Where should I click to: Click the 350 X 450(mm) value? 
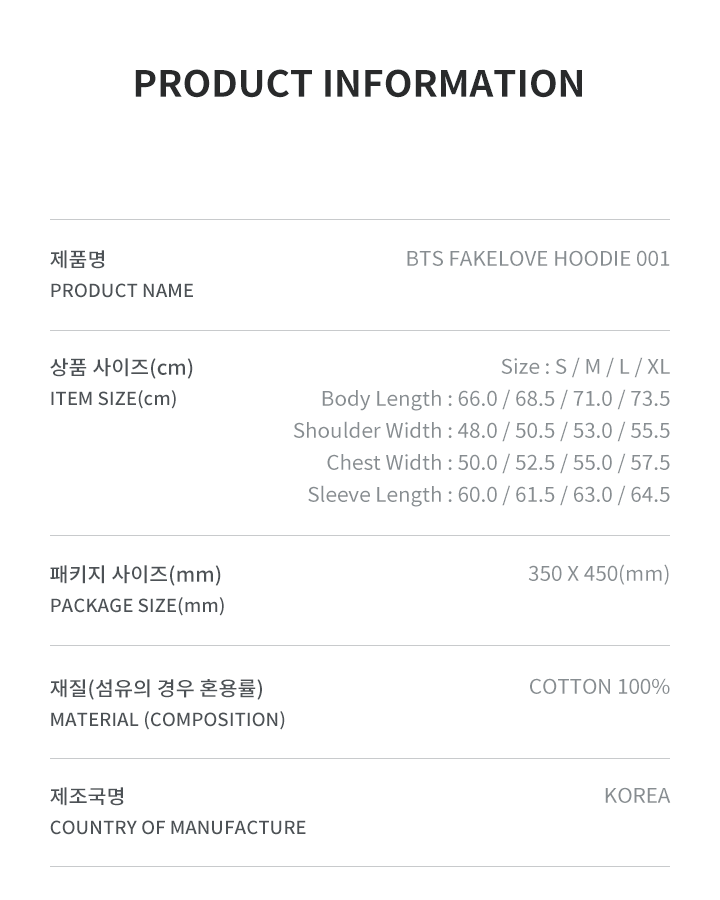tap(598, 574)
